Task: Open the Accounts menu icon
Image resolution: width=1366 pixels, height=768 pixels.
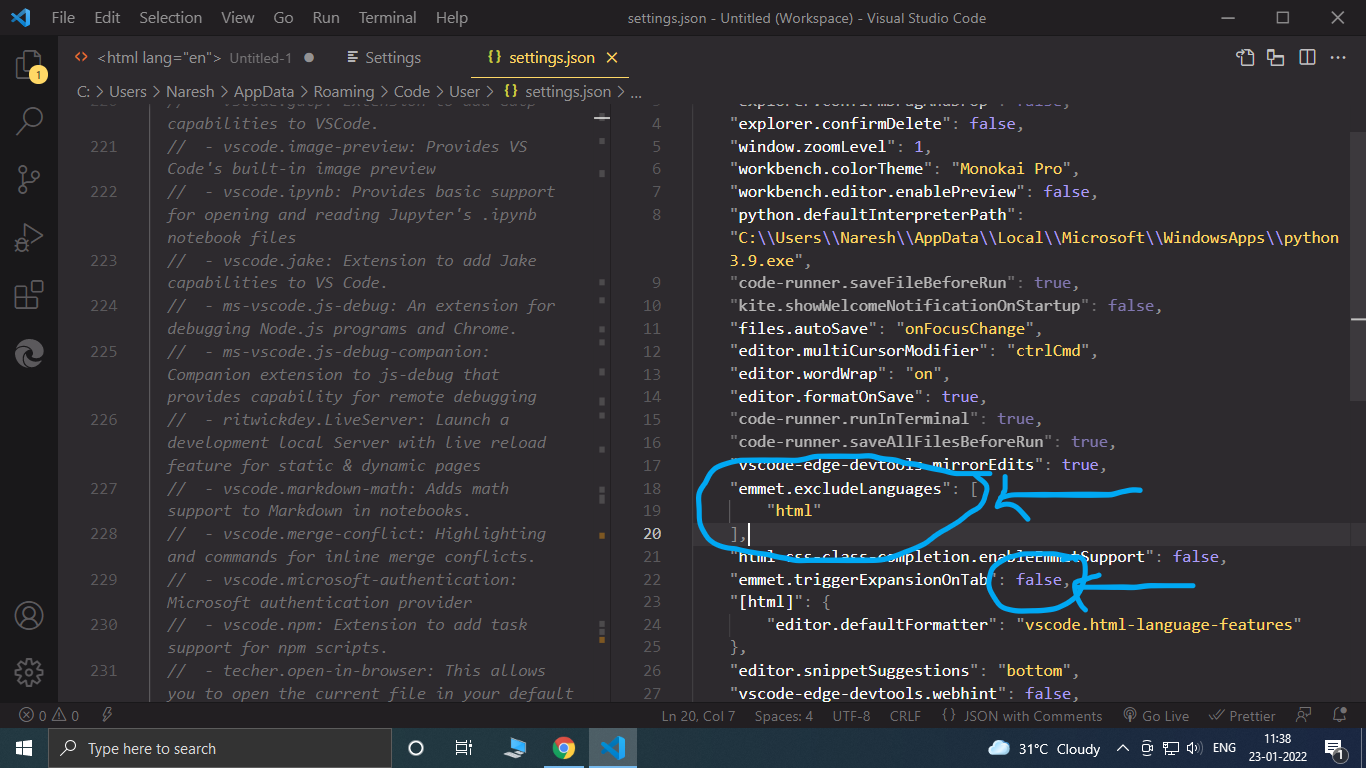Action: pyautogui.click(x=29, y=614)
